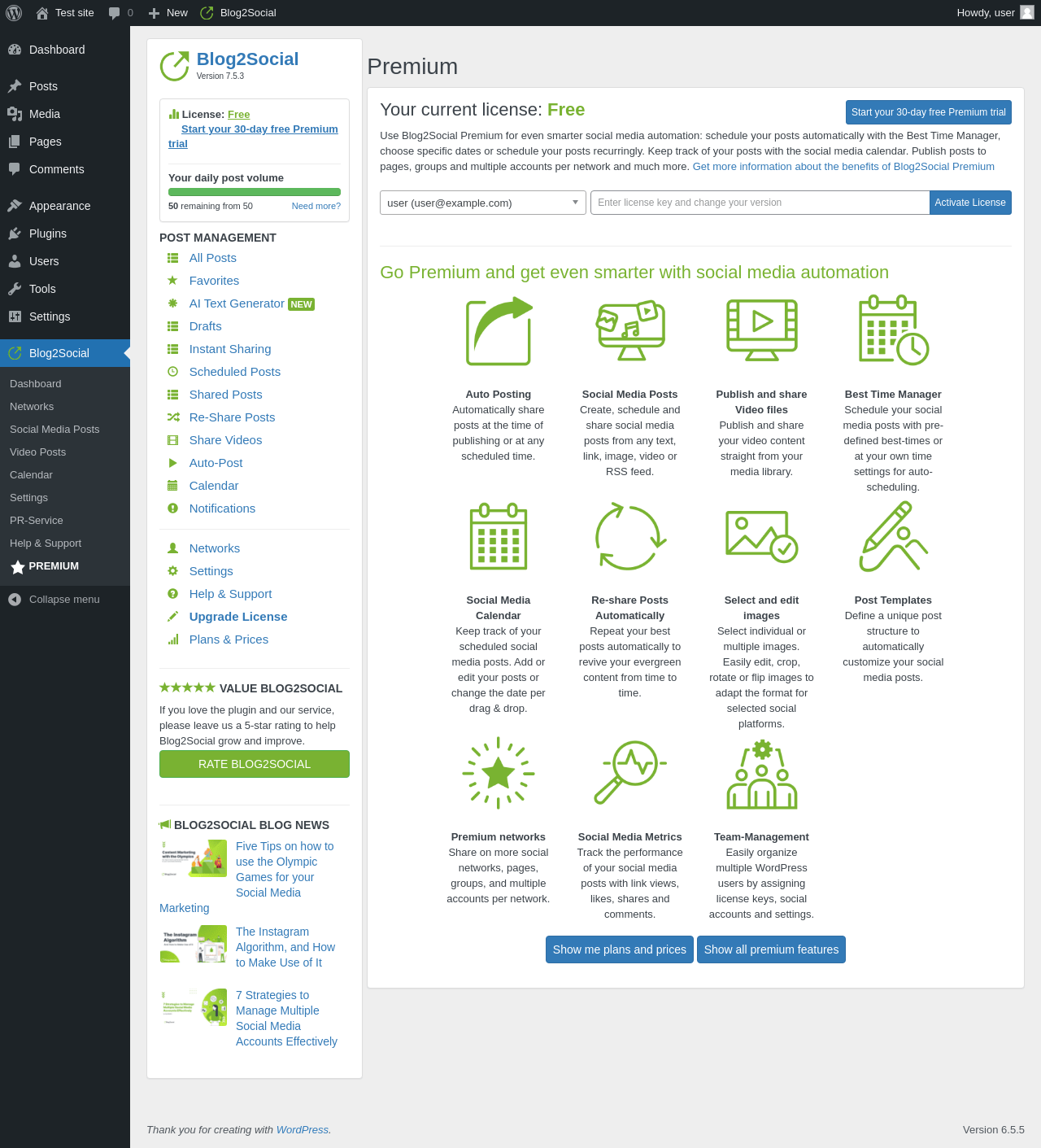This screenshot has width=1041, height=1148.
Task: Click the Free license link in the panel
Action: click(x=238, y=115)
